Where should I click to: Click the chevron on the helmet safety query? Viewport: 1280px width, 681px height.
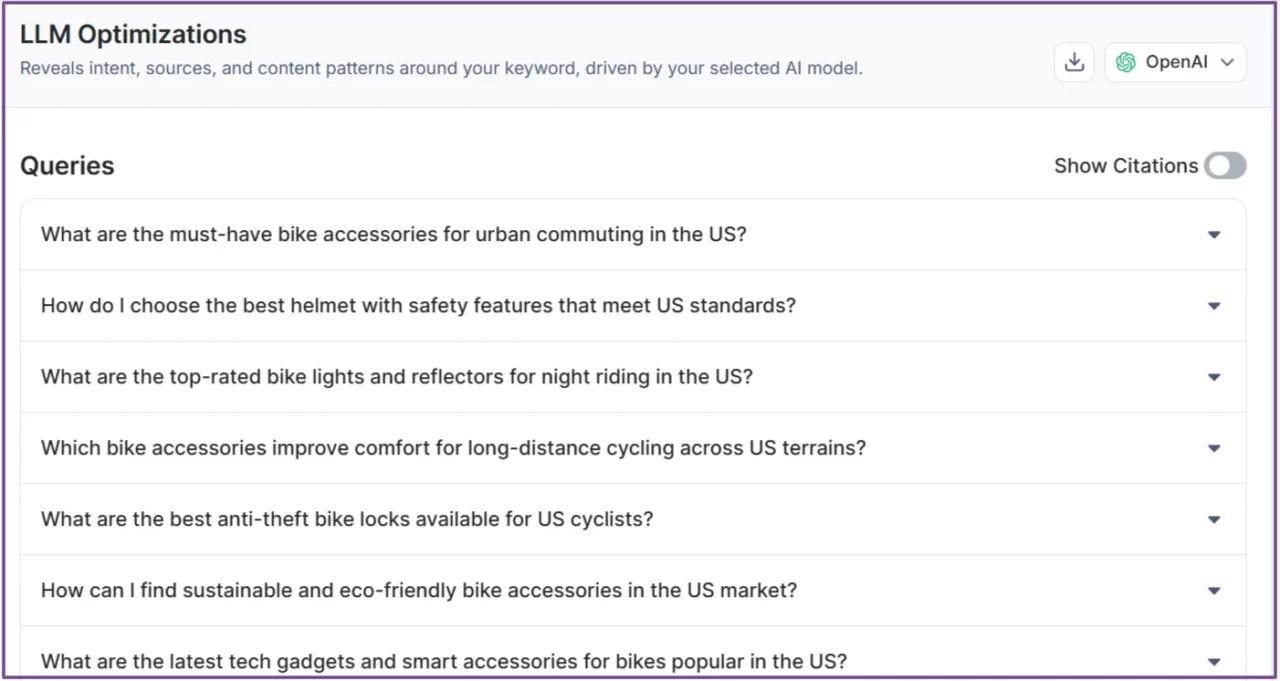click(1213, 306)
